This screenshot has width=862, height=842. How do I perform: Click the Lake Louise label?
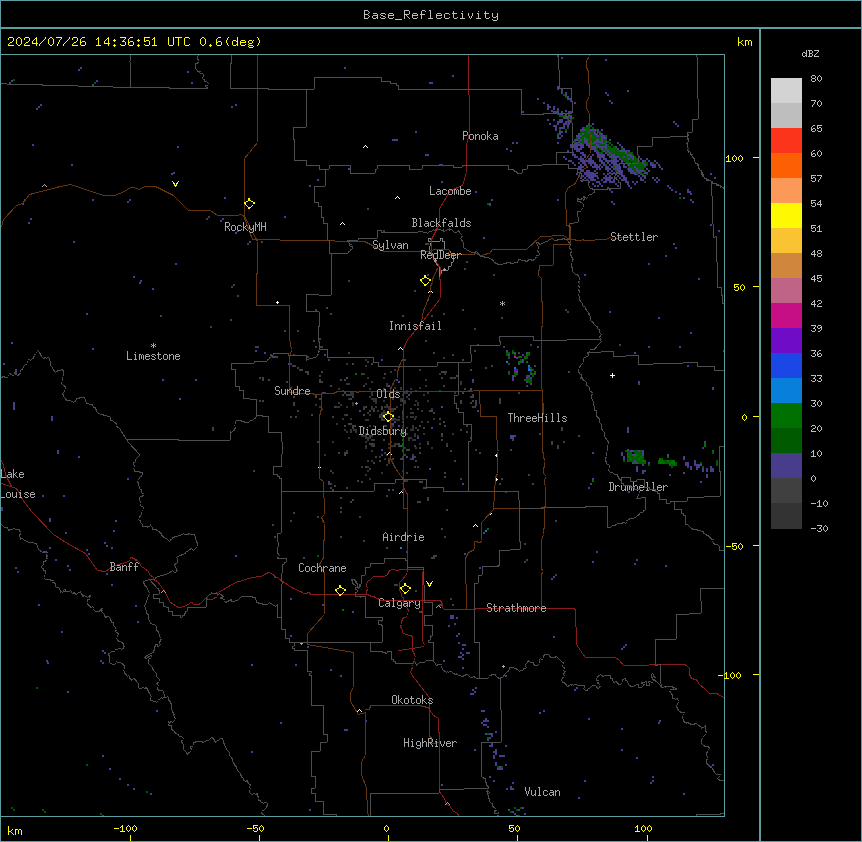point(18,484)
